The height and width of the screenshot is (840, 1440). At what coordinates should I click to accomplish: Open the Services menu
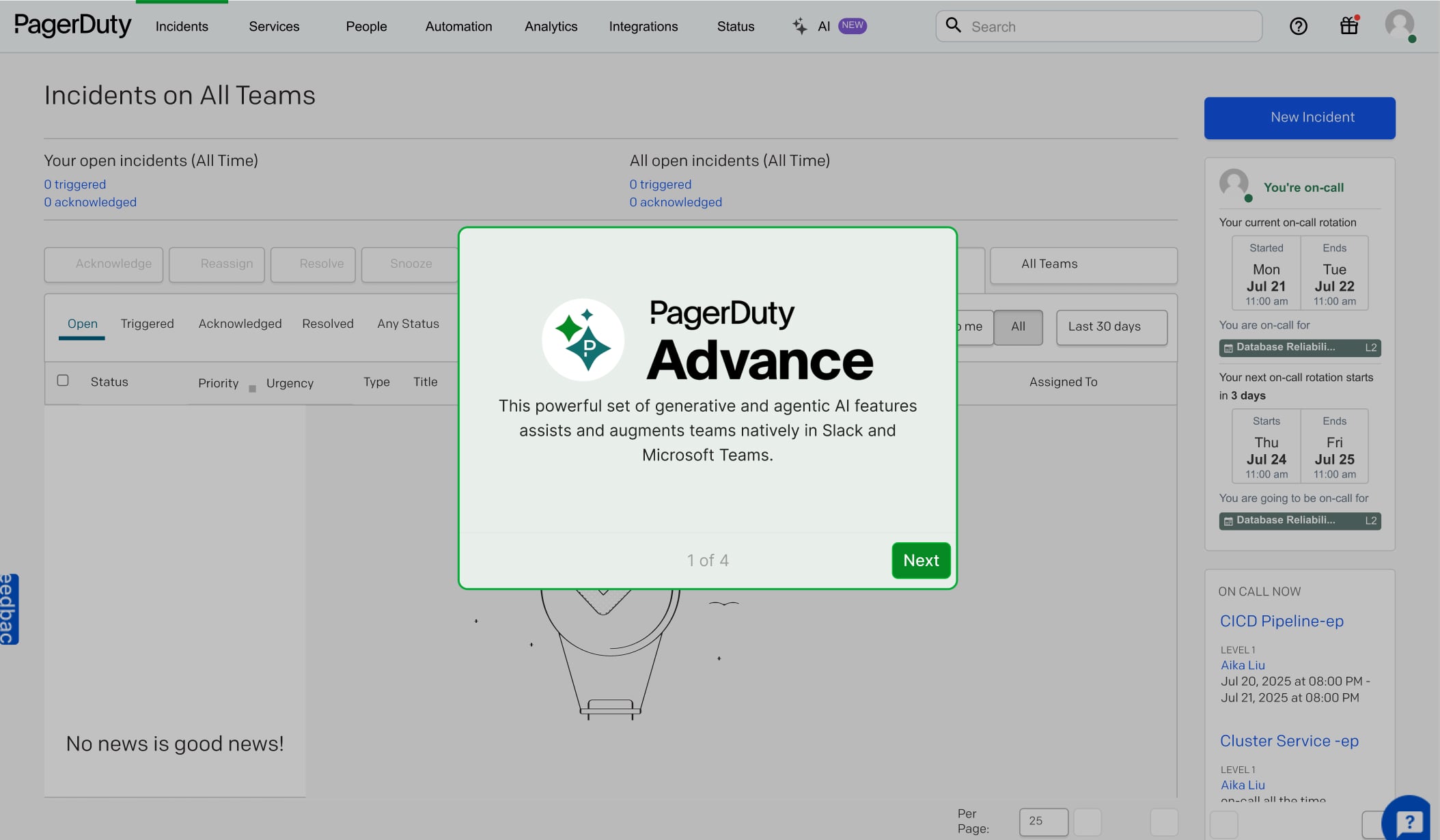click(274, 27)
